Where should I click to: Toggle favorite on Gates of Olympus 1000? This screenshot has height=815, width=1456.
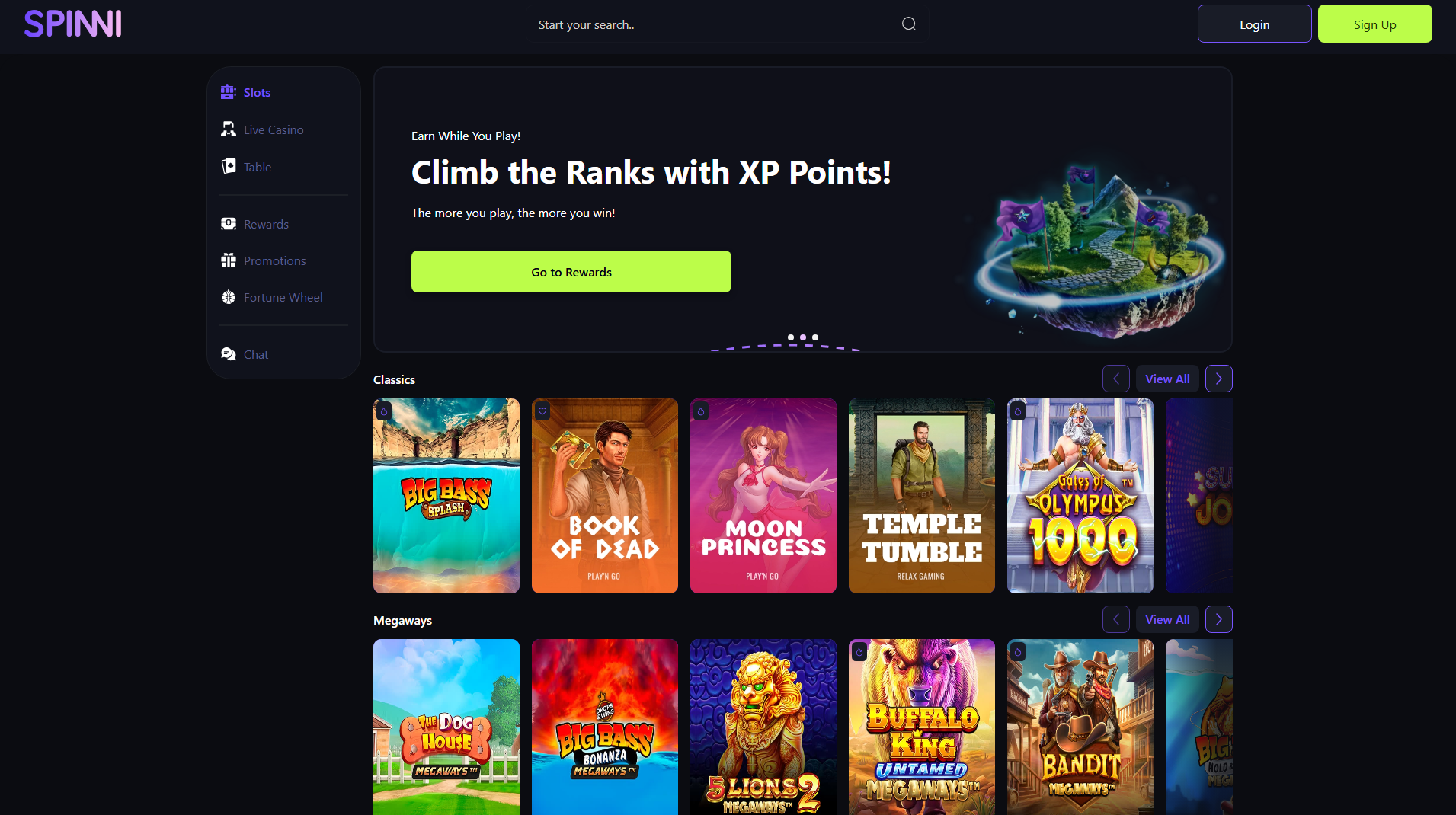point(1018,411)
